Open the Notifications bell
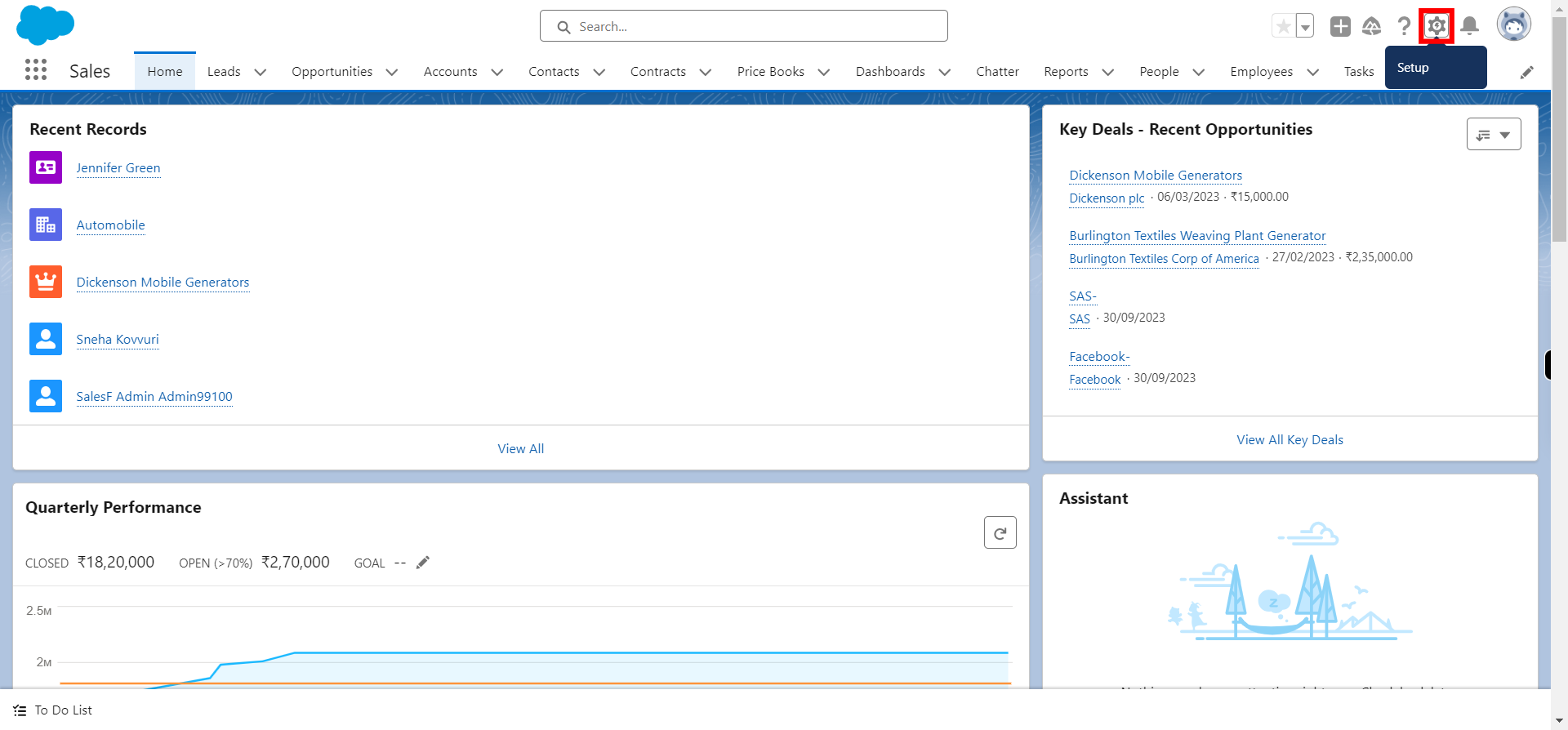Viewport: 1568px width, 730px height. [x=1470, y=26]
